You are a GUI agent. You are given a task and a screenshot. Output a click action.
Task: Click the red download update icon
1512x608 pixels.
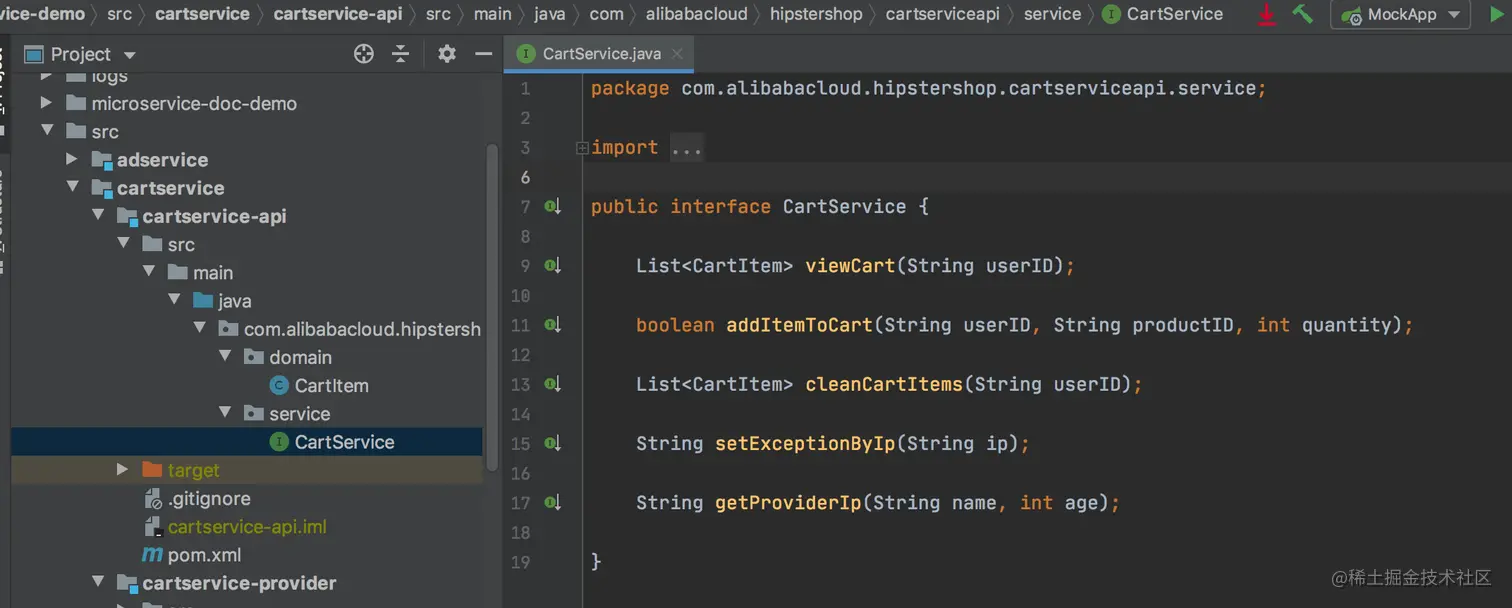tap(1268, 14)
